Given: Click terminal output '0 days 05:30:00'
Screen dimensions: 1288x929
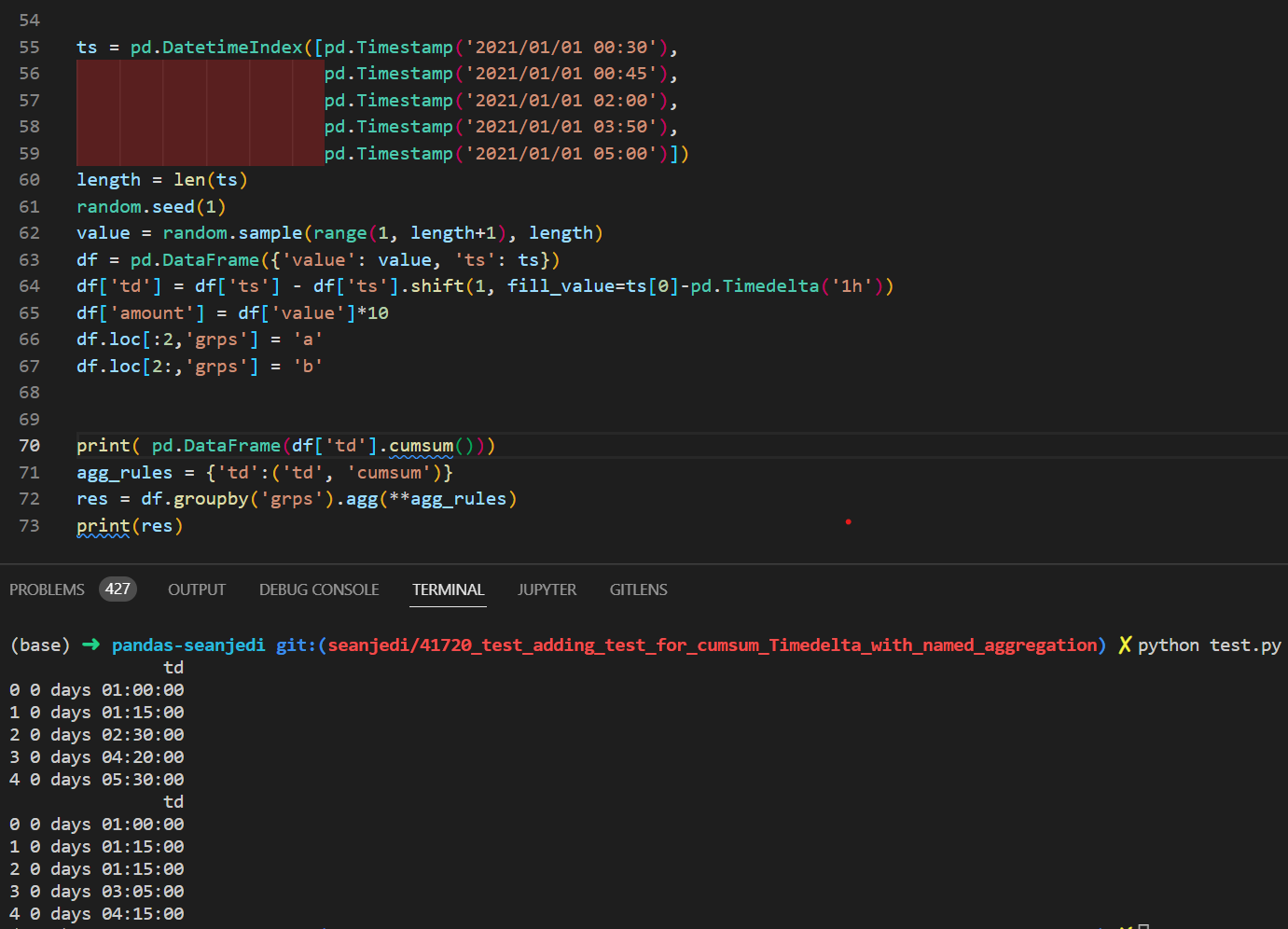Looking at the screenshot, I should (107, 780).
